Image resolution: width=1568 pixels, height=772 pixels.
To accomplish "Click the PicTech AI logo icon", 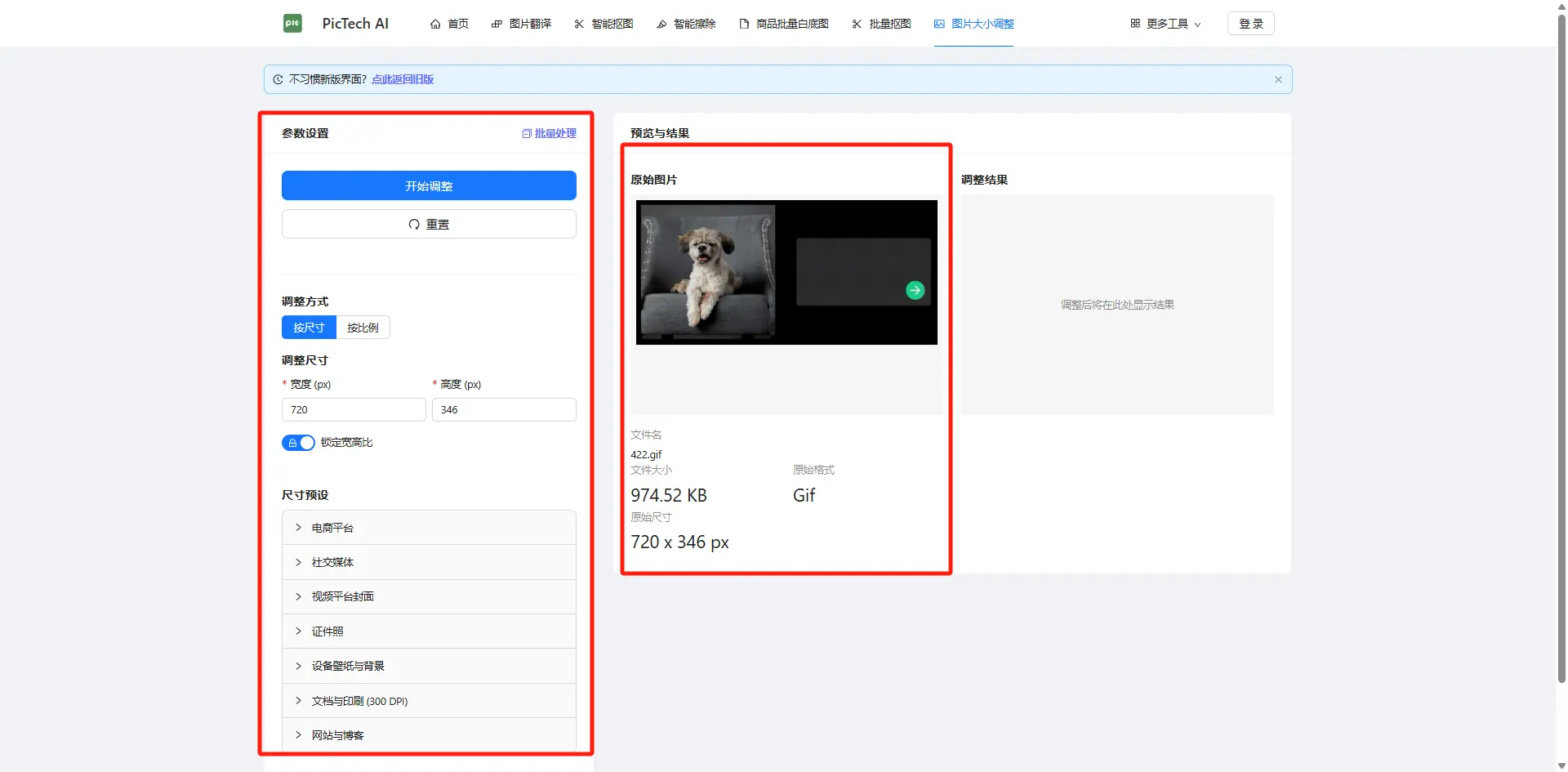I will (293, 23).
